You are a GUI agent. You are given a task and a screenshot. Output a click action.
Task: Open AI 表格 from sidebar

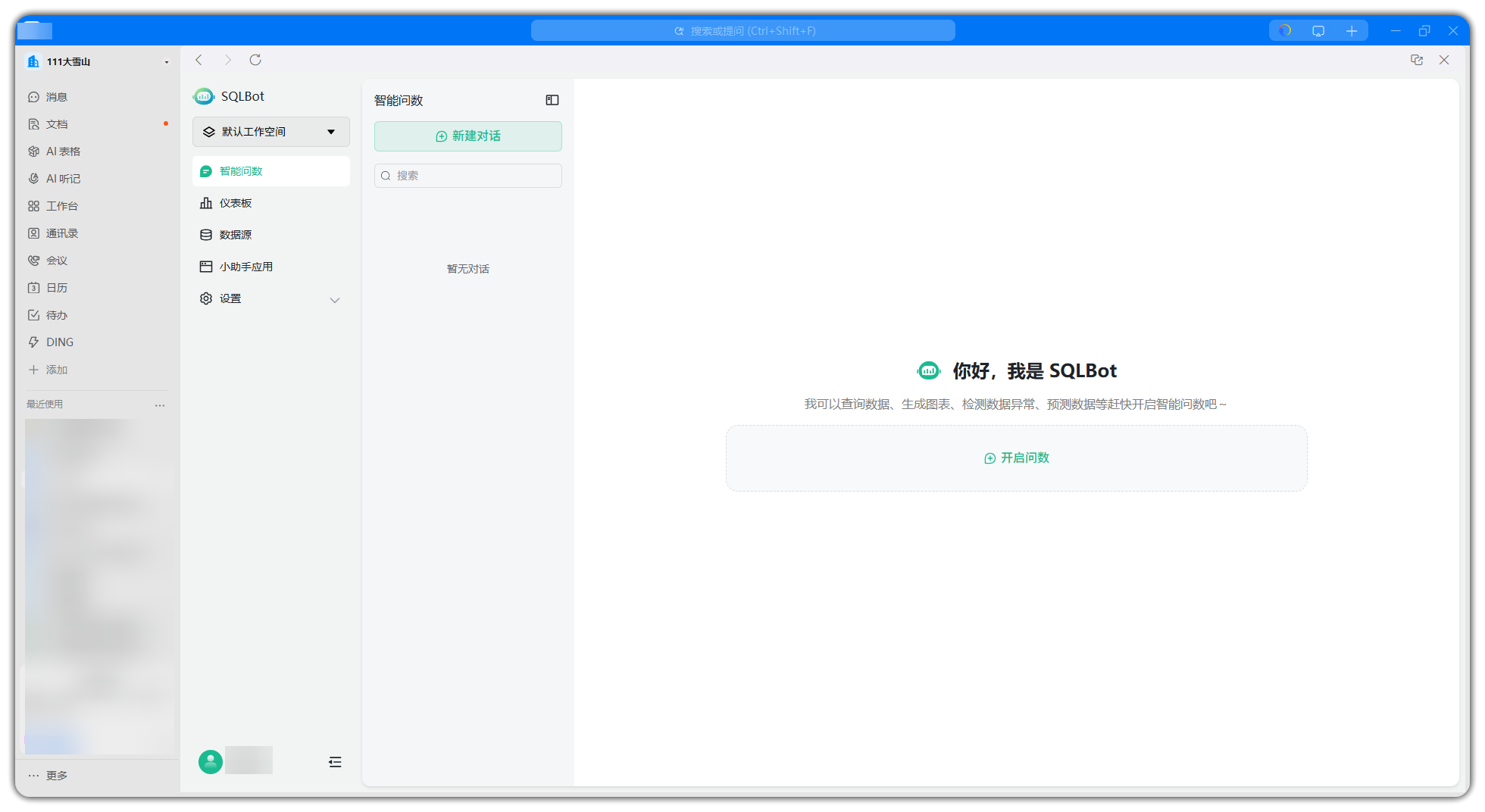63,151
